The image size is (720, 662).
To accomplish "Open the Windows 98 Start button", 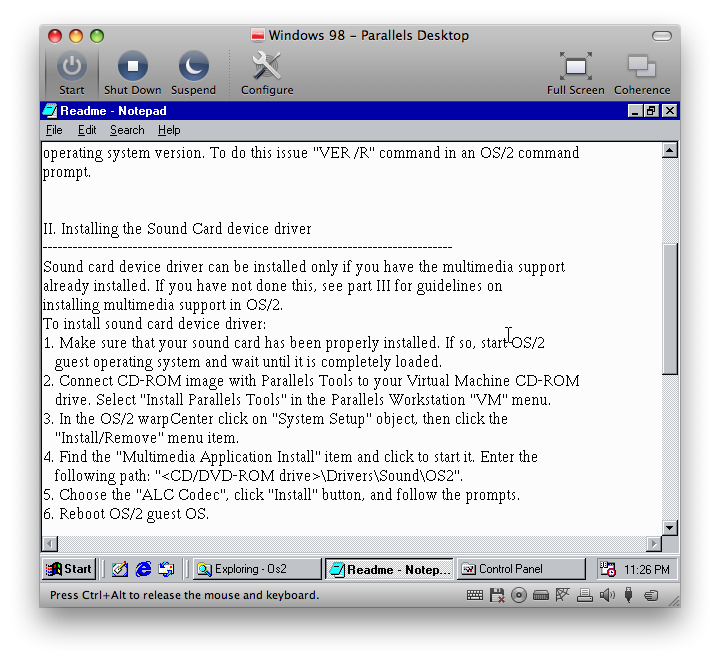I will point(69,569).
